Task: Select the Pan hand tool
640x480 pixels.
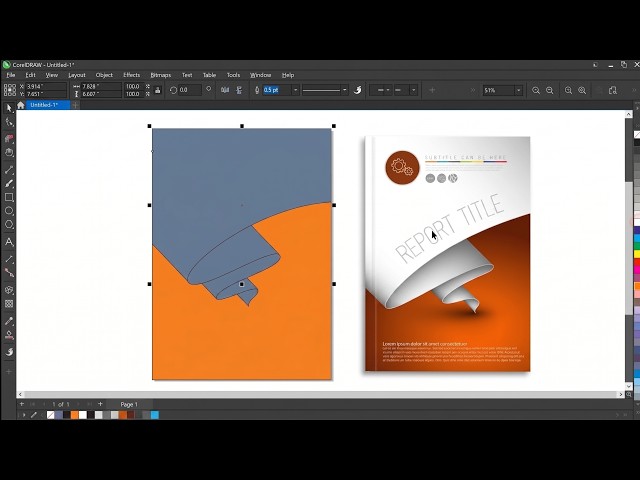Action: 9,153
